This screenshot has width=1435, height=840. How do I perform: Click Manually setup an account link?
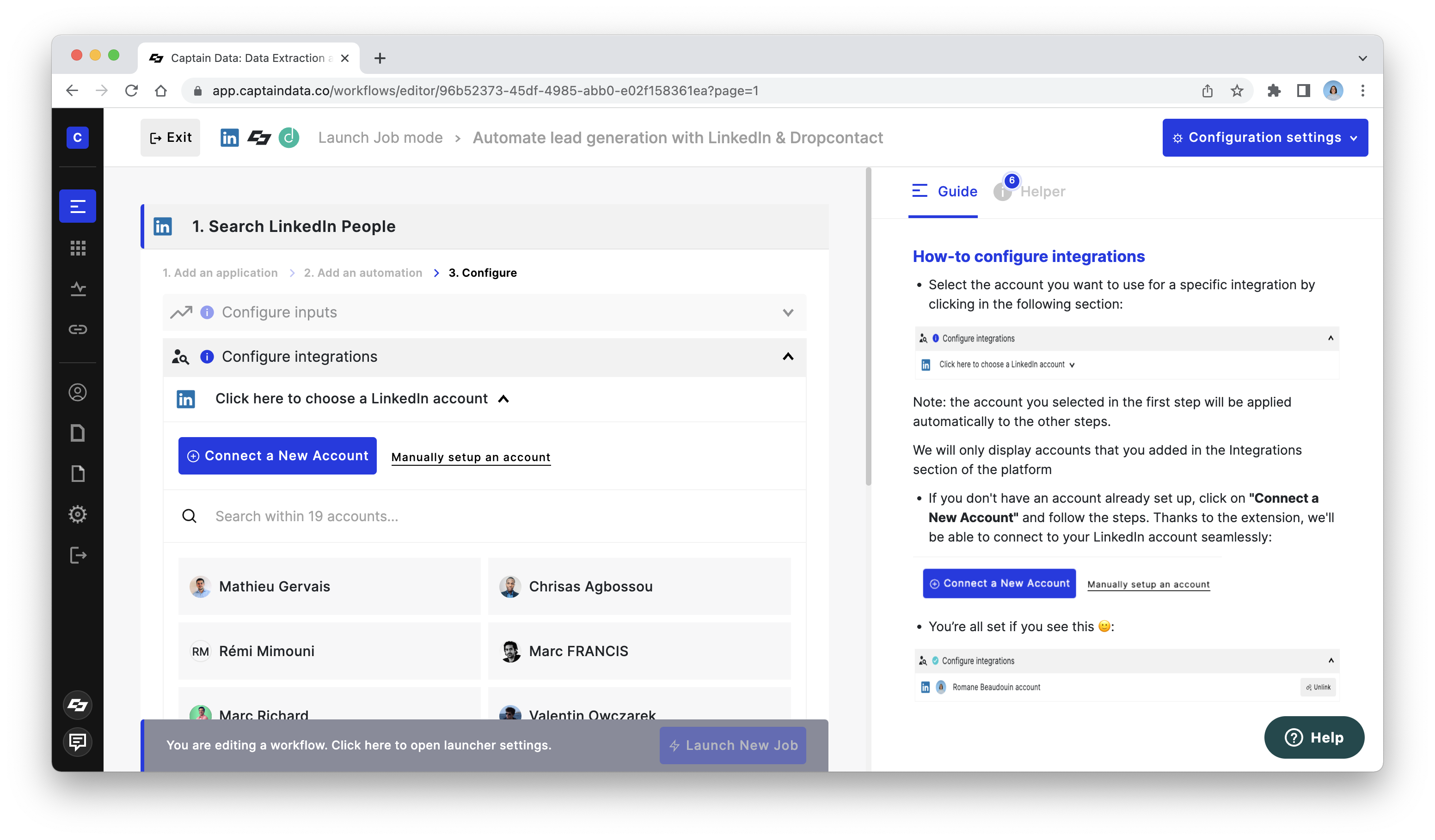[471, 457]
